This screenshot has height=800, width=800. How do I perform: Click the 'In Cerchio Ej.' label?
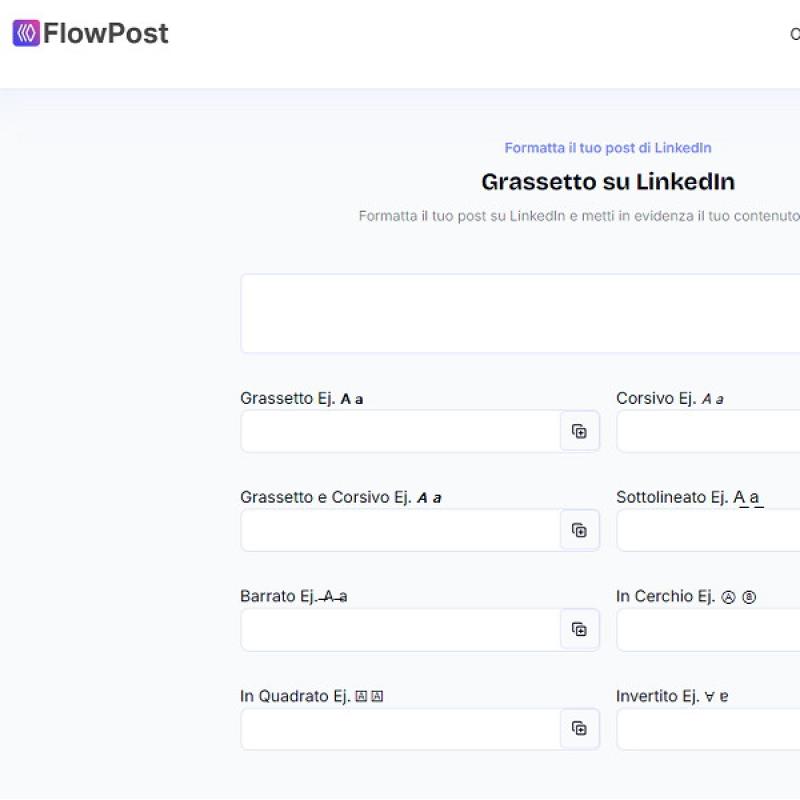(666, 596)
